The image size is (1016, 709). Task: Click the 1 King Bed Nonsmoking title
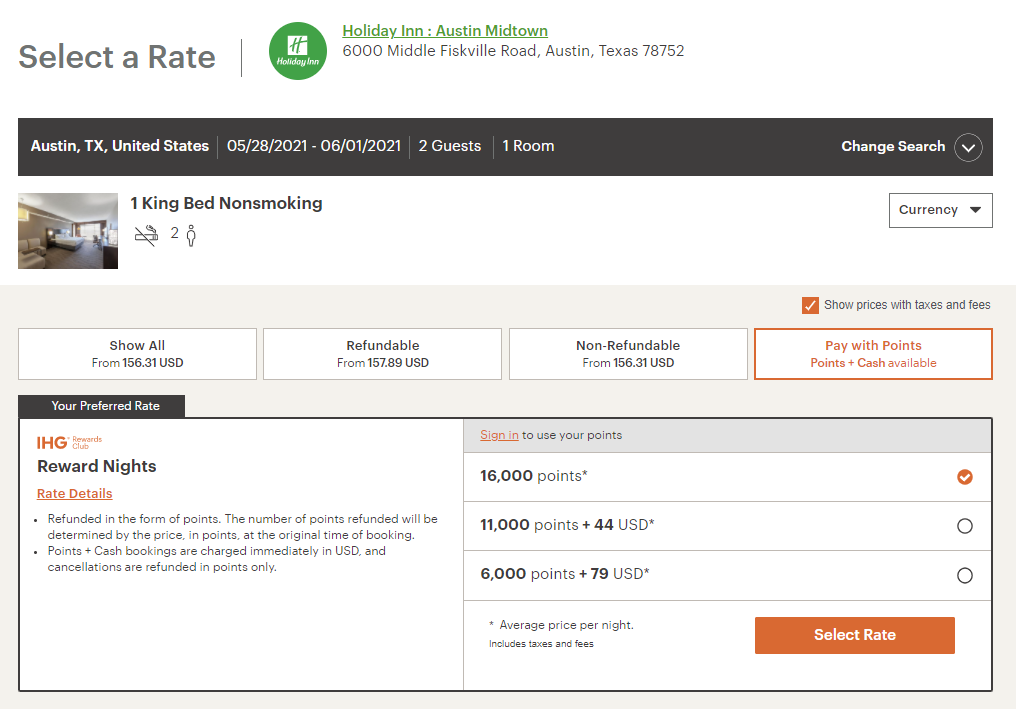click(x=226, y=203)
